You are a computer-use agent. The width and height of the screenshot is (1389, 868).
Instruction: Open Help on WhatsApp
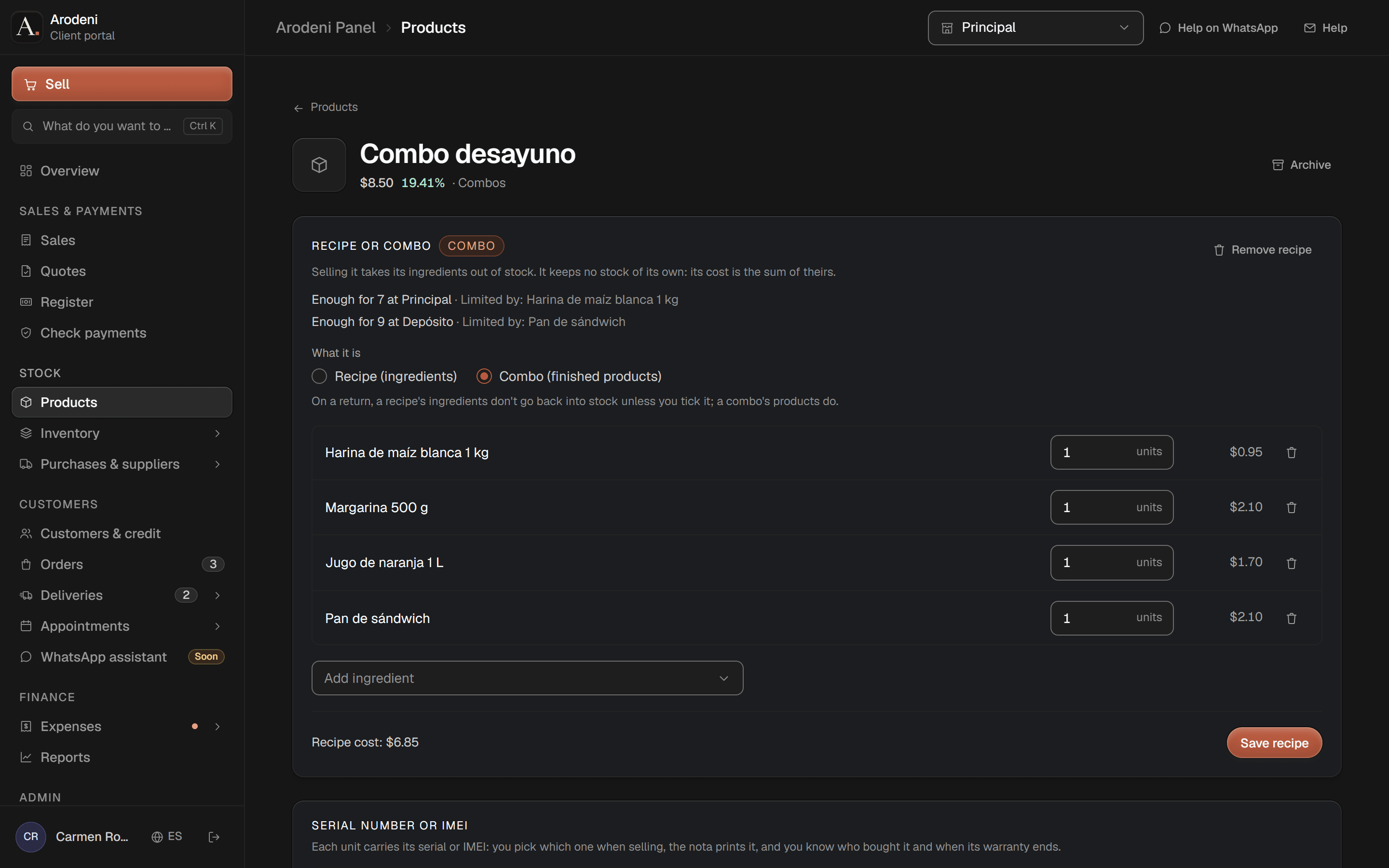[1218, 27]
